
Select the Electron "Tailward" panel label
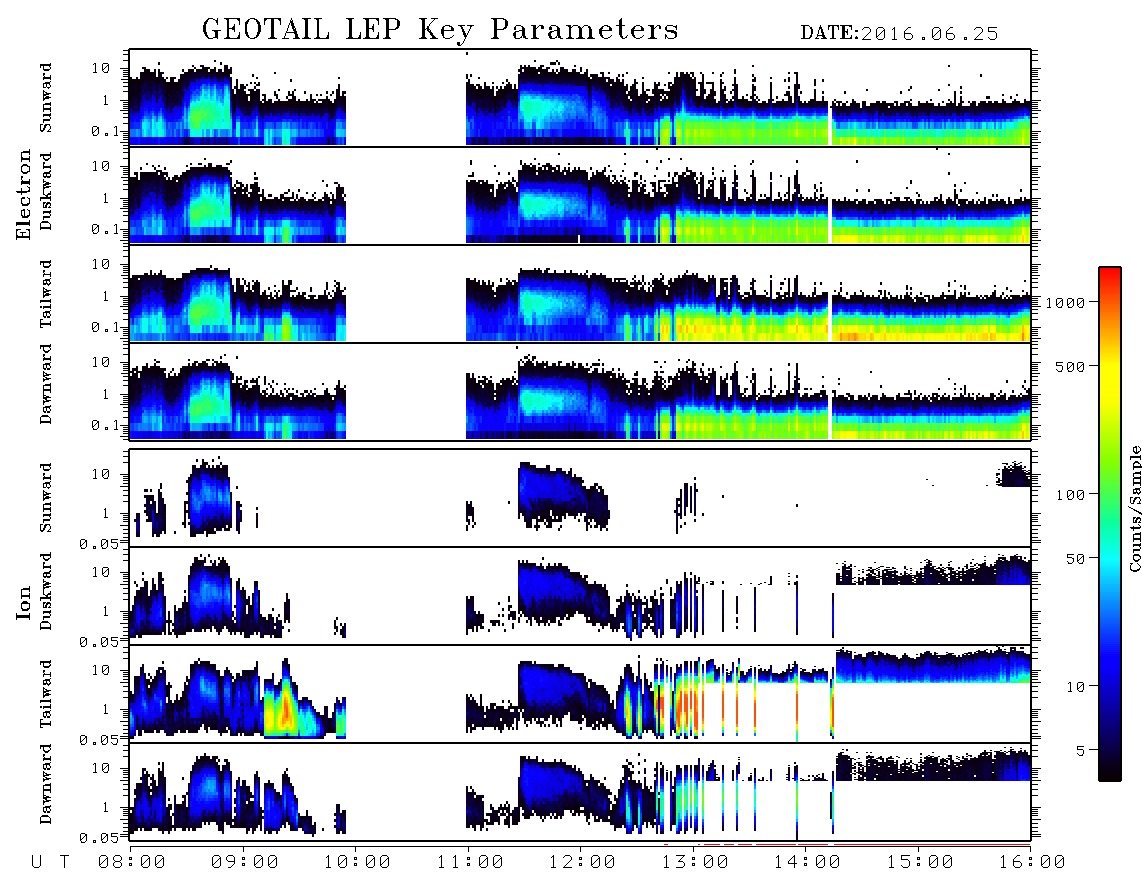46,294
